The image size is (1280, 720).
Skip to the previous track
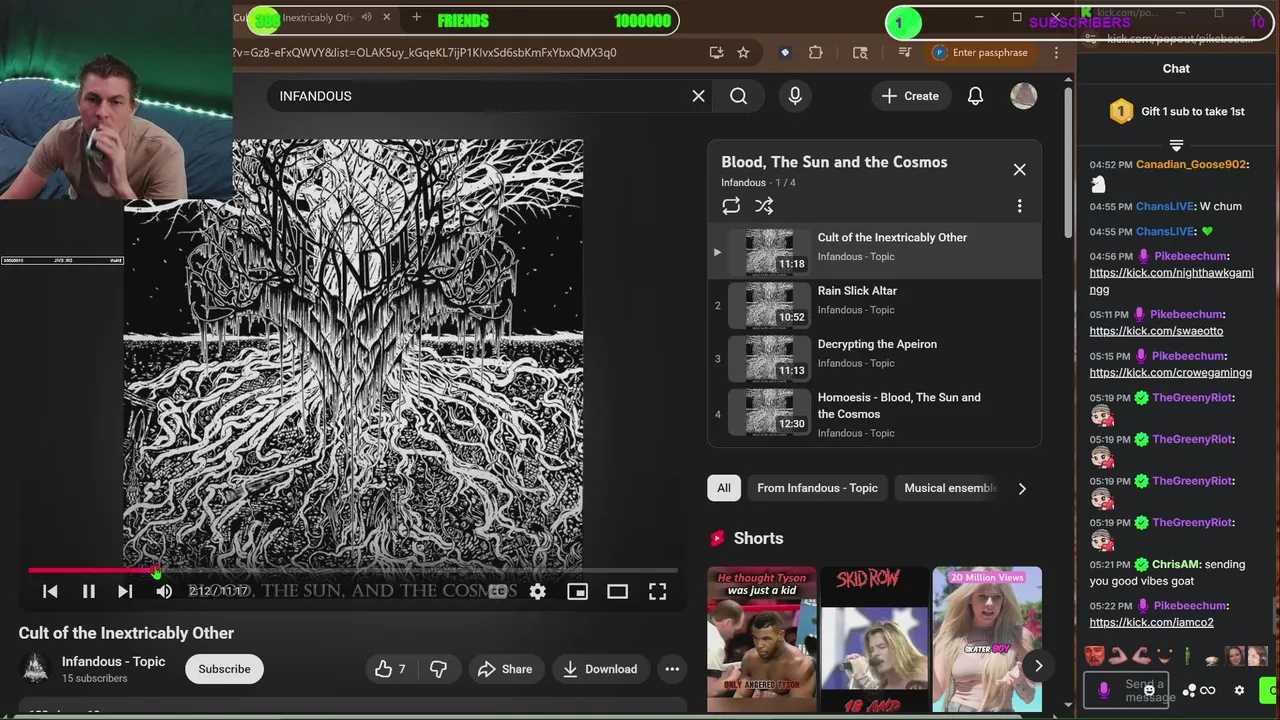[x=50, y=592]
